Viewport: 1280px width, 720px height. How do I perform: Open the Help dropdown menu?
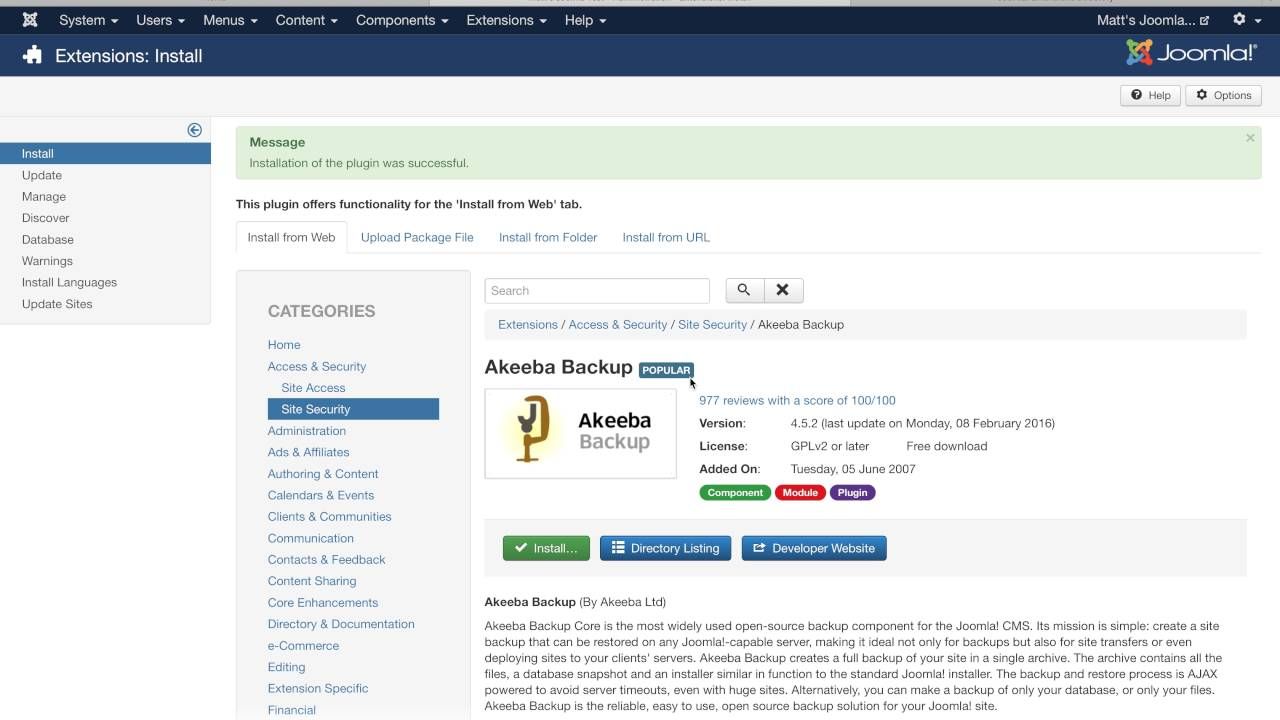tap(585, 20)
